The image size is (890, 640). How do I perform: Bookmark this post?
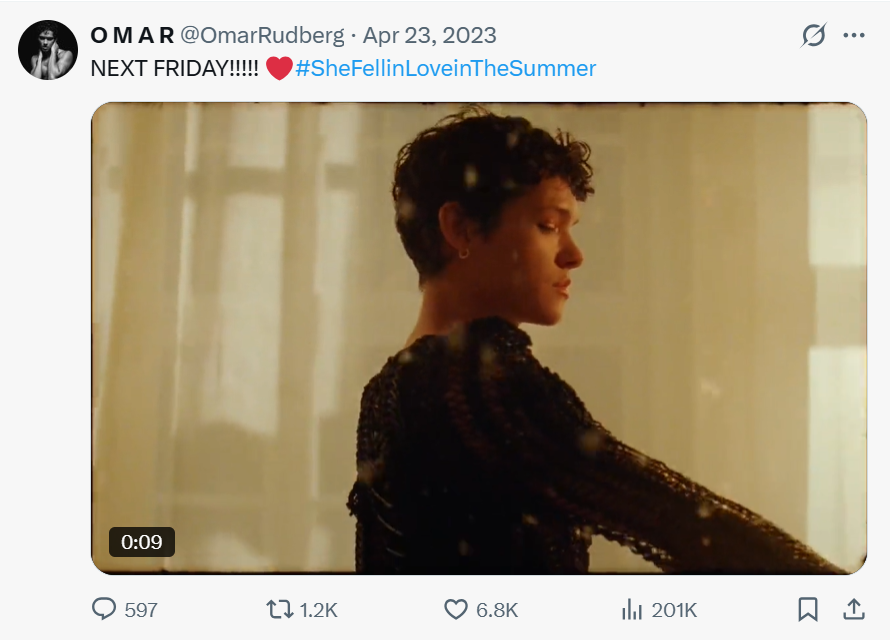click(x=808, y=609)
